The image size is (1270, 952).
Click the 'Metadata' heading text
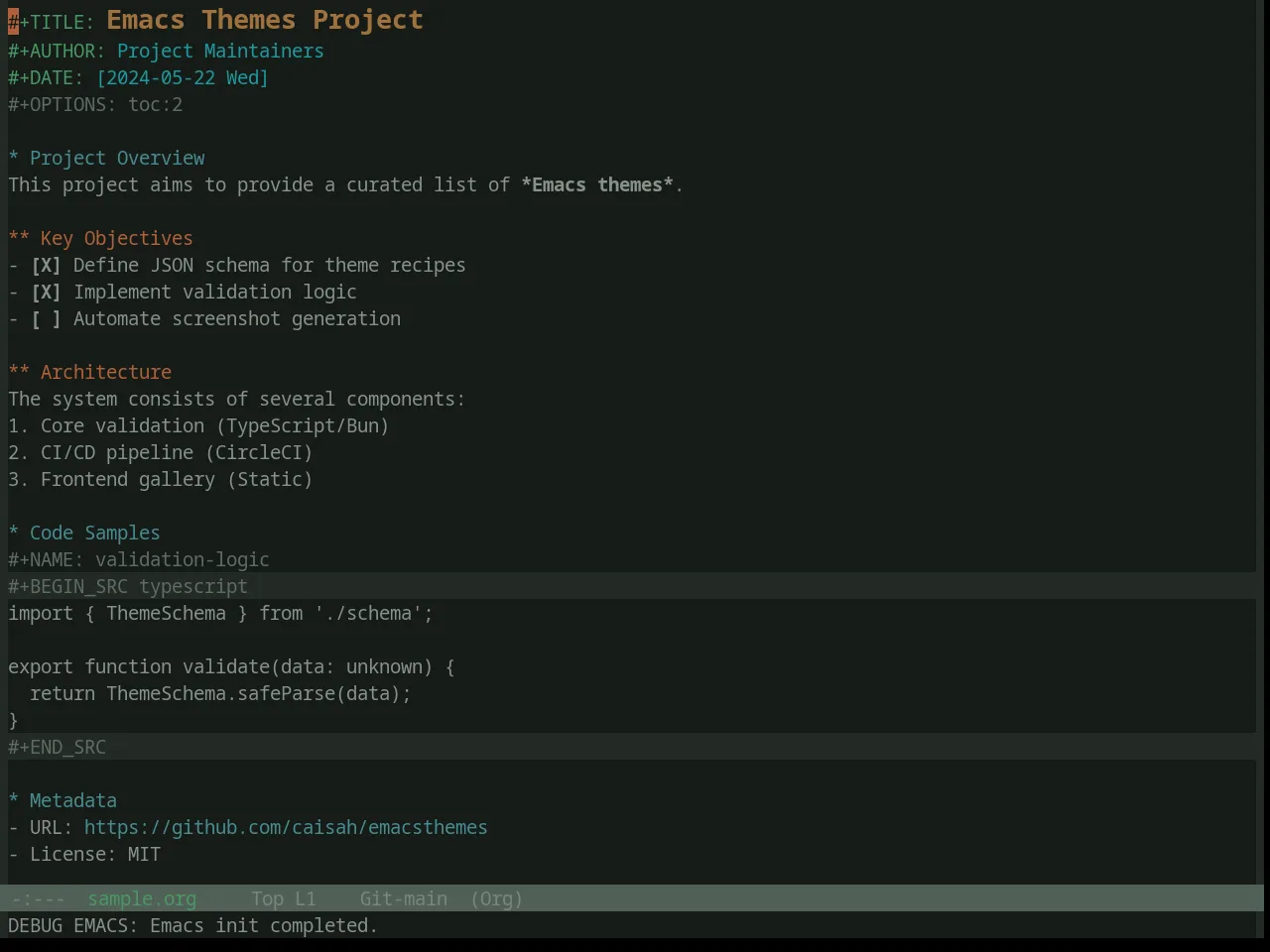tap(73, 801)
